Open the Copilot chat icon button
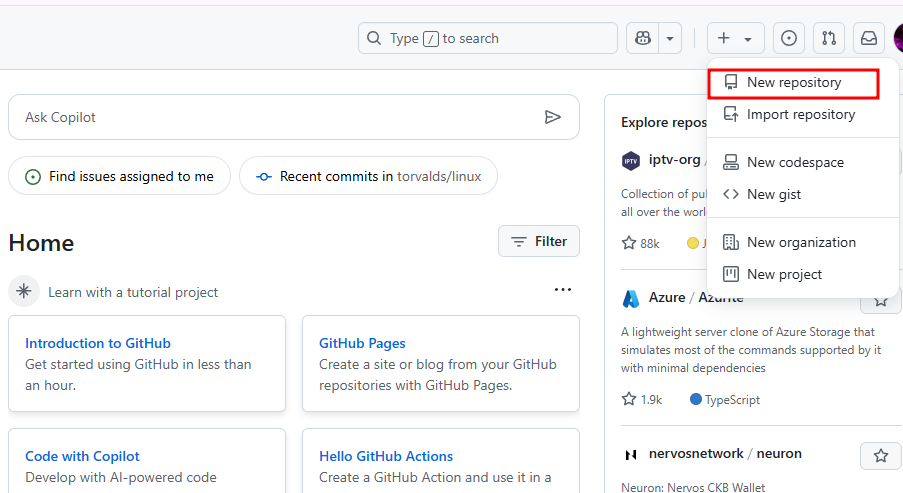Screen dimensions: 903x493 643,39
